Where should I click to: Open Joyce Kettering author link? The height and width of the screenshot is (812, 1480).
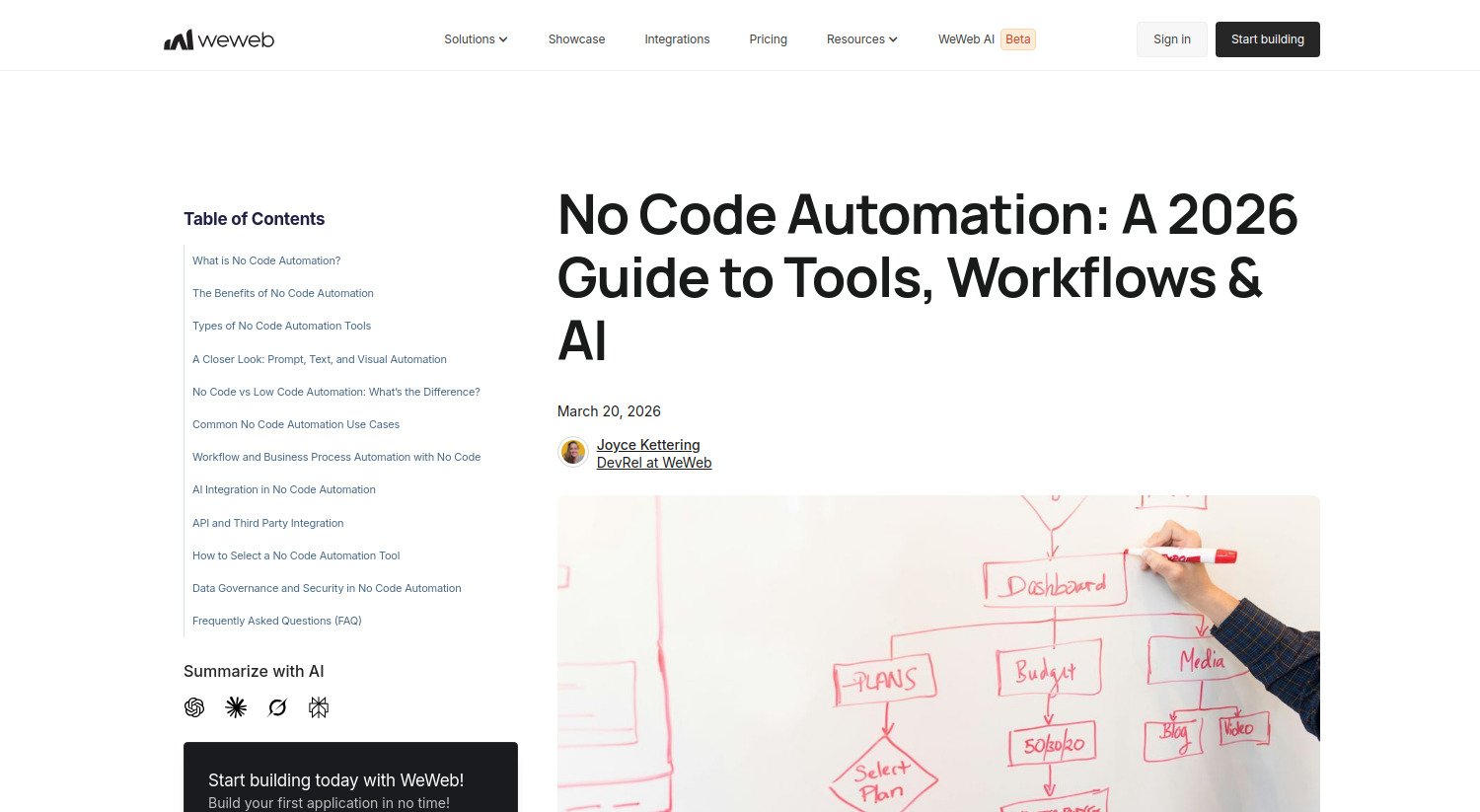point(648,445)
